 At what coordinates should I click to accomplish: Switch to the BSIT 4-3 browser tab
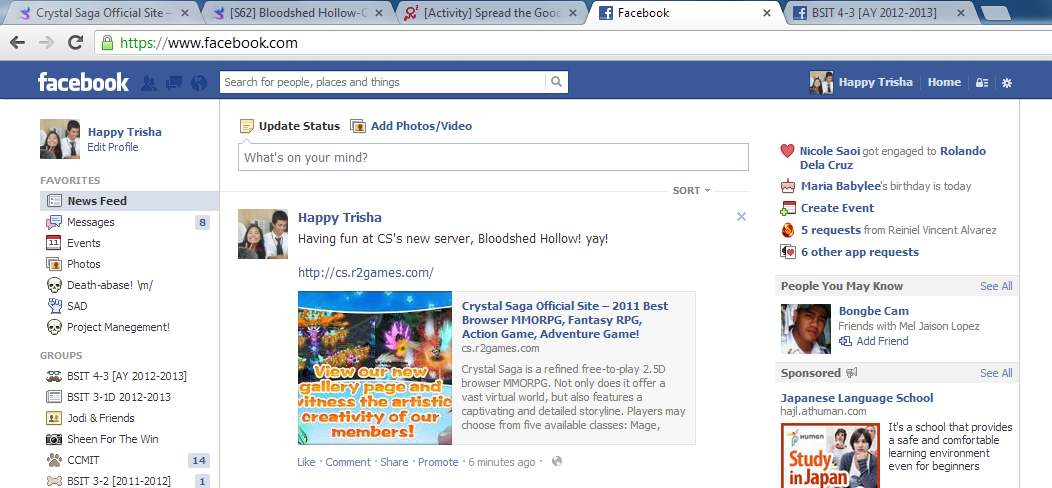tap(870, 13)
